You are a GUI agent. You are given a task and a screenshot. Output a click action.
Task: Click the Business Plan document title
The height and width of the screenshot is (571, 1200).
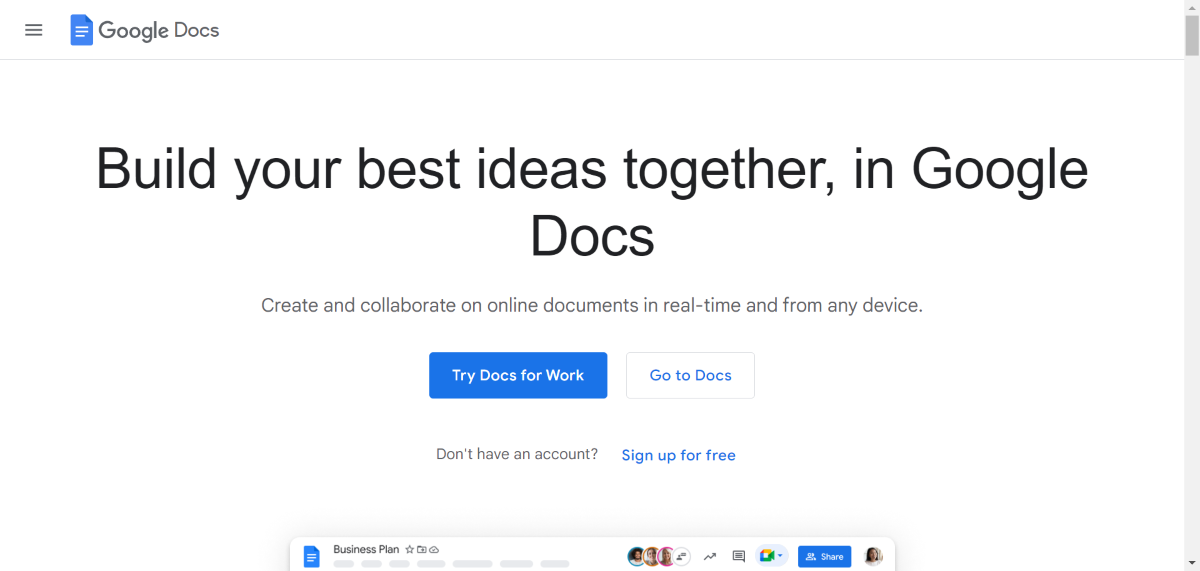(x=366, y=549)
